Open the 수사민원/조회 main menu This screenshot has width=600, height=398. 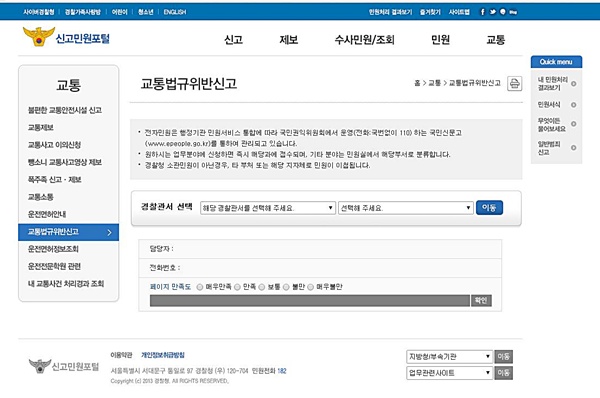(x=364, y=40)
